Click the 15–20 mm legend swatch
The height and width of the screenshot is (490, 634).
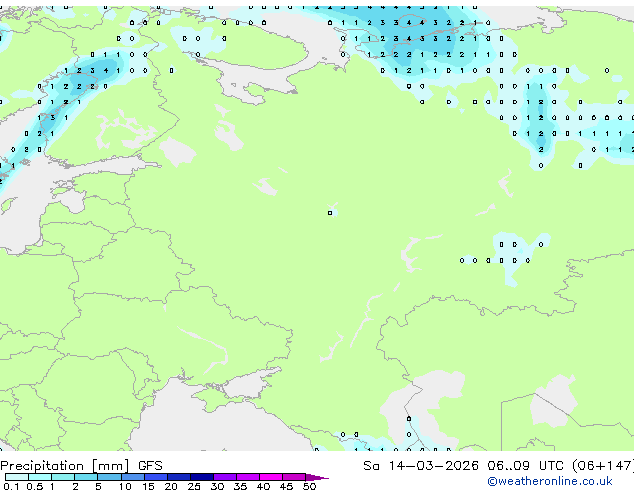click(155, 477)
